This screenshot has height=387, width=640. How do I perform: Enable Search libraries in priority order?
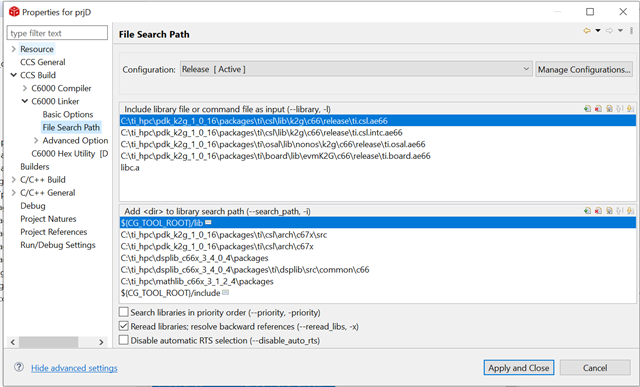(x=124, y=312)
